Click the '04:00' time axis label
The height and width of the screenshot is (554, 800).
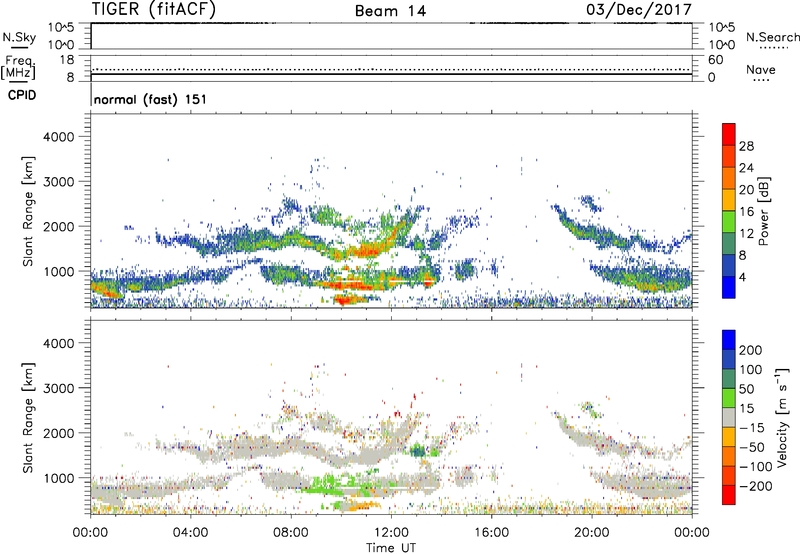[x=190, y=533]
